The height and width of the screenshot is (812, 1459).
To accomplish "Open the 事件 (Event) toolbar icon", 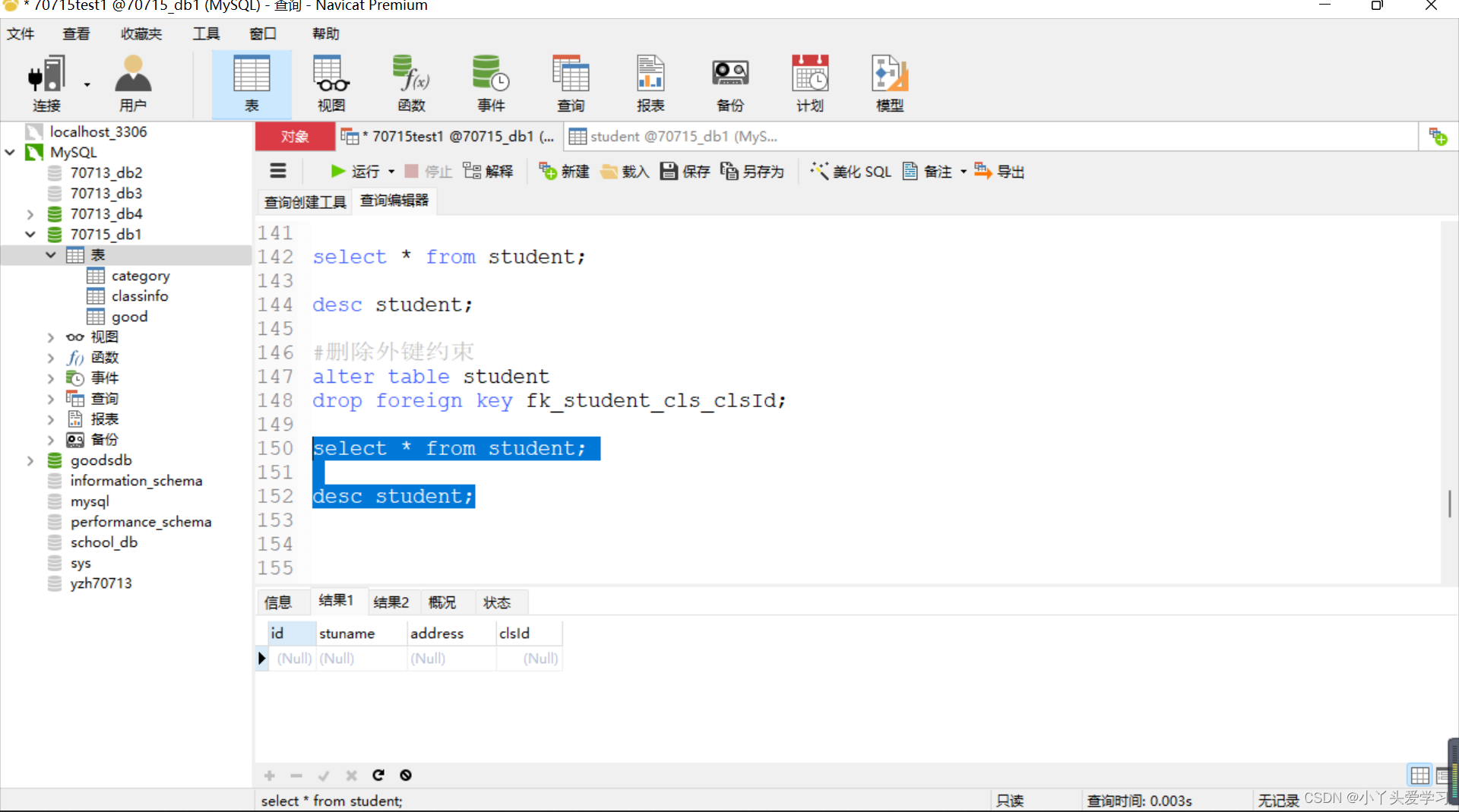I will (491, 84).
